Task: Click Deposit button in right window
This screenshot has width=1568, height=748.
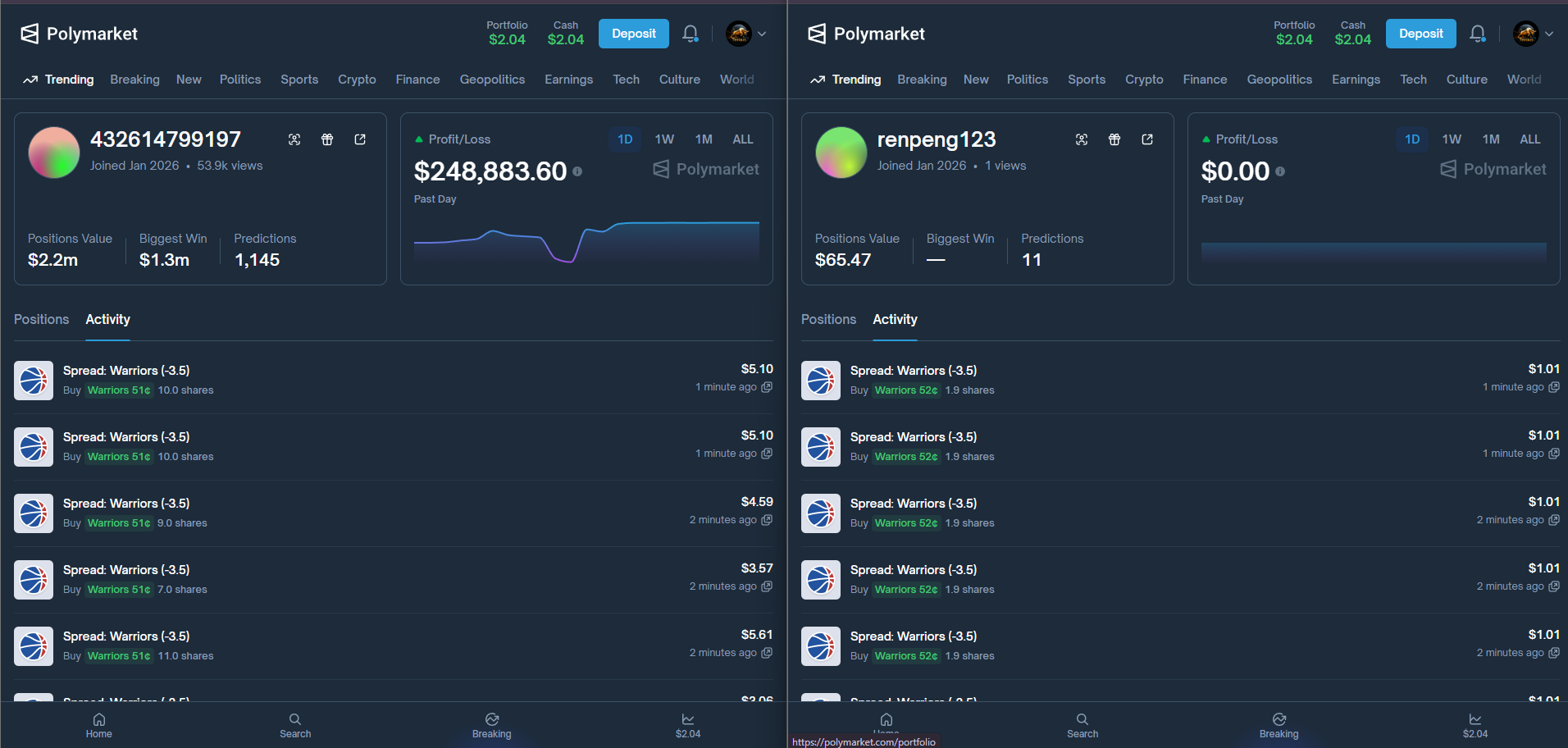Action: coord(1421,34)
